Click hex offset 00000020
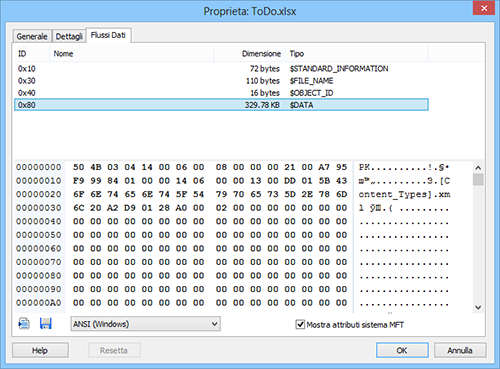Image resolution: width=500 pixels, height=369 pixels. pyautogui.click(x=39, y=194)
